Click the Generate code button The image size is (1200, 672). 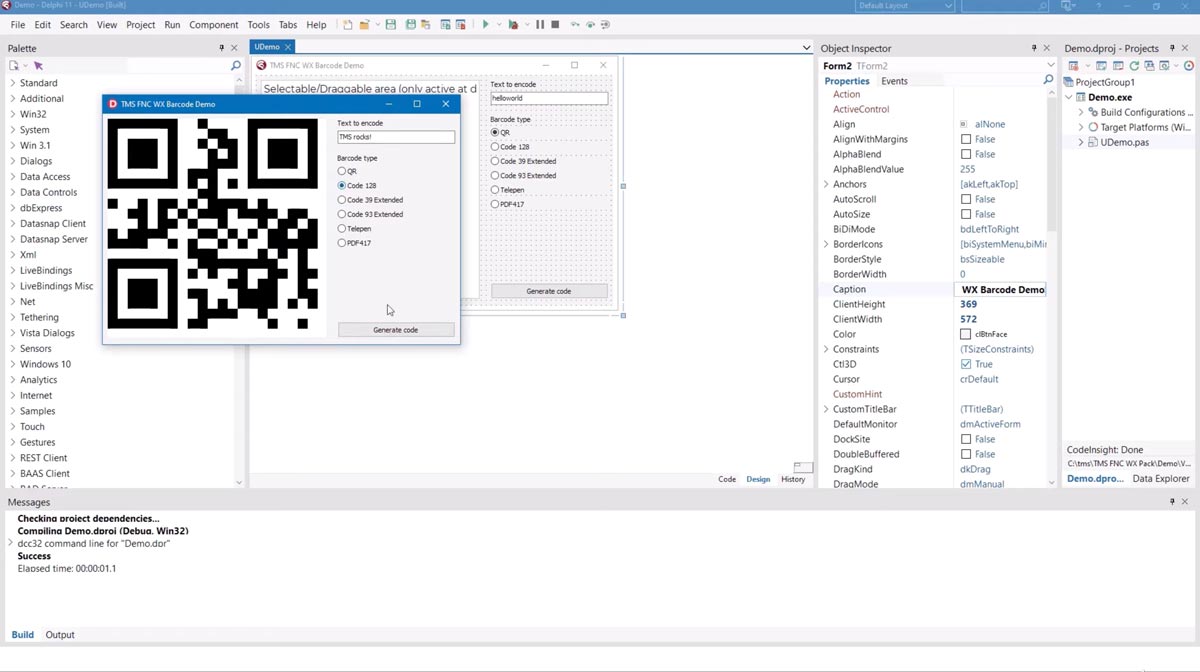pyautogui.click(x=395, y=330)
